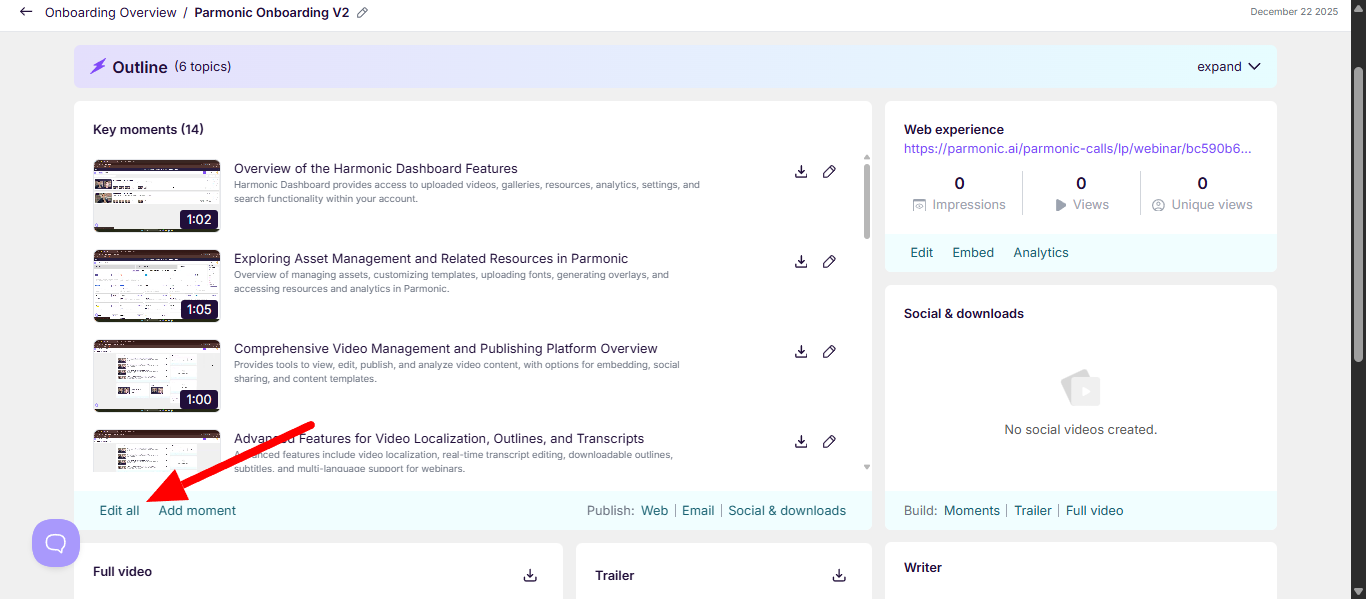Viewport: 1366px width, 599px height.
Task: Build Trailer
Action: 1033,511
